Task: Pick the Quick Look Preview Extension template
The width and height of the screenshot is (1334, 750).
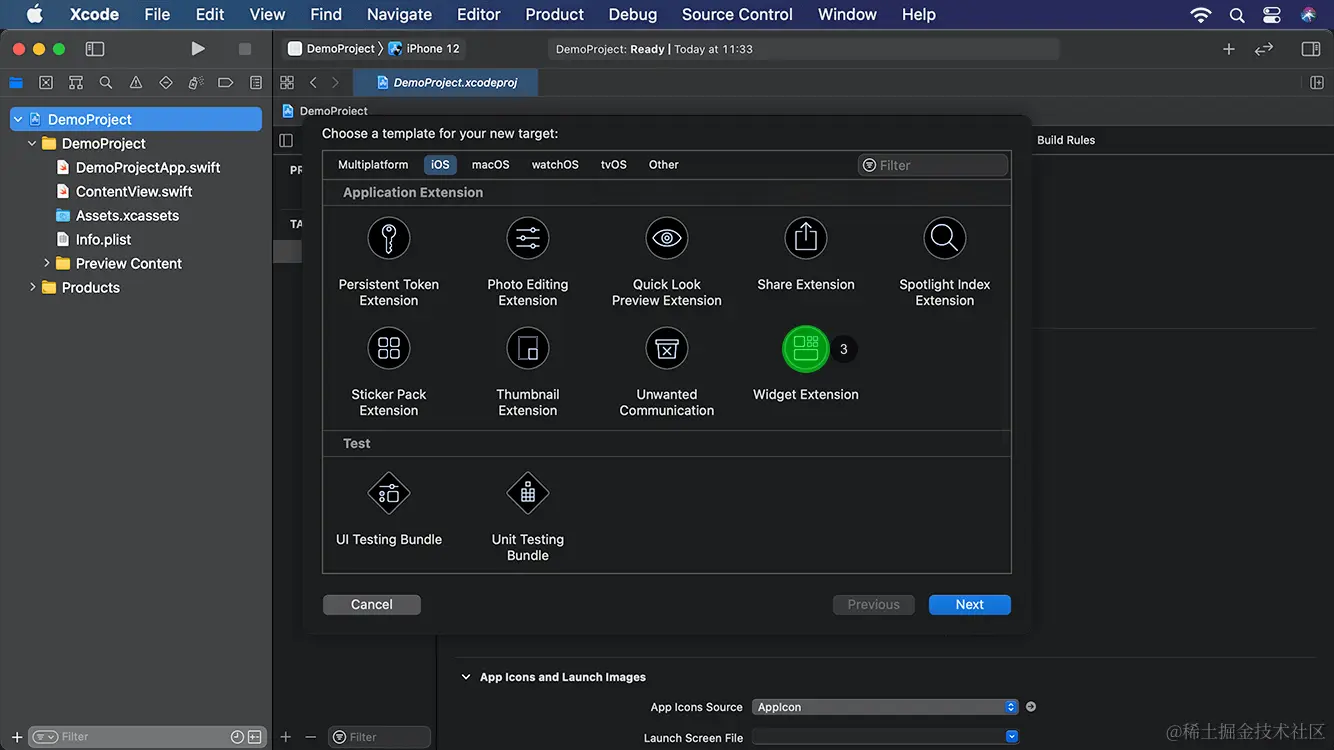Action: [x=667, y=239]
